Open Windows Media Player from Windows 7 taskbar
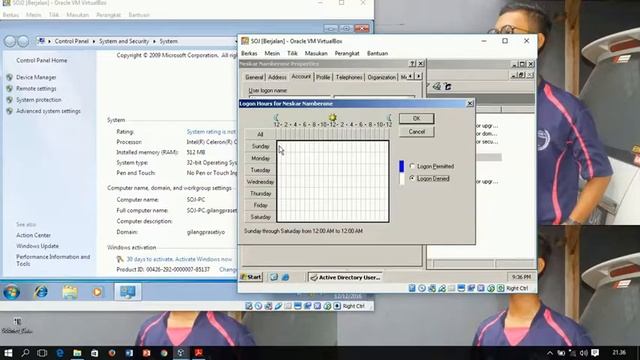 pos(97,292)
